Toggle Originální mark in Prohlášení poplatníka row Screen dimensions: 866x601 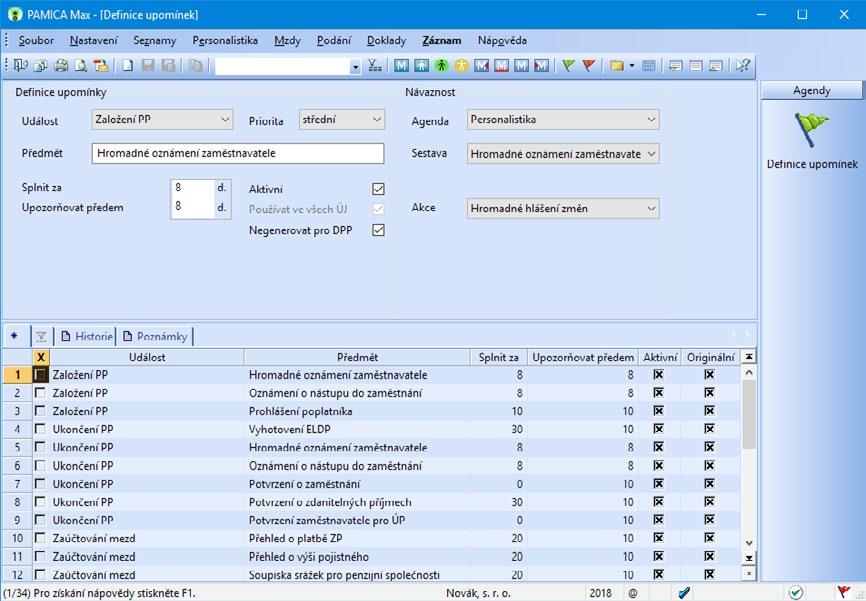(x=710, y=411)
